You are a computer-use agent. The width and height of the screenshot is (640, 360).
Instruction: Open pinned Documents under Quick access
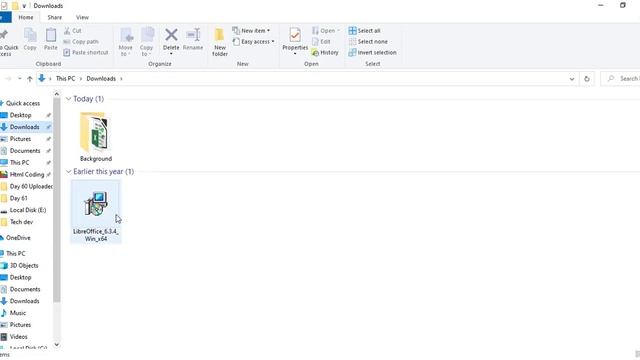click(x=25, y=151)
